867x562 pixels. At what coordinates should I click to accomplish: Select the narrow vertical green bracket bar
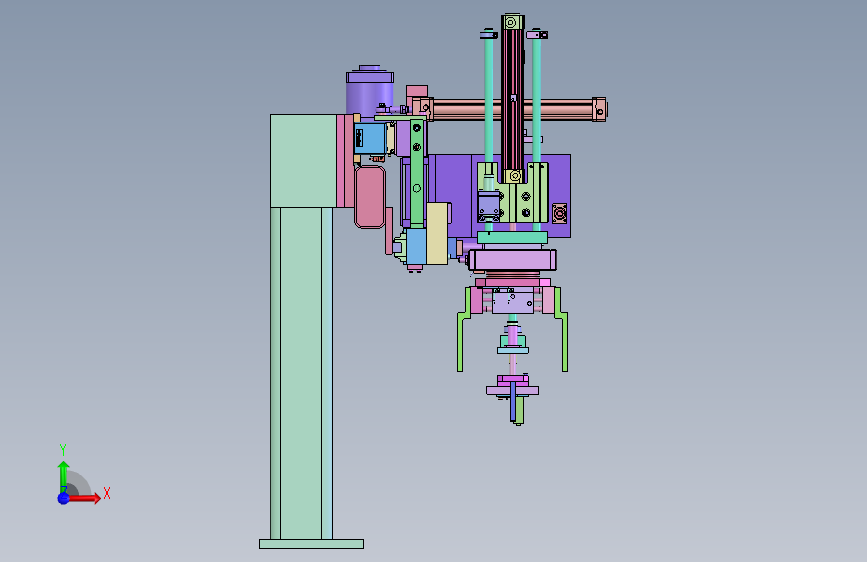pos(416,173)
